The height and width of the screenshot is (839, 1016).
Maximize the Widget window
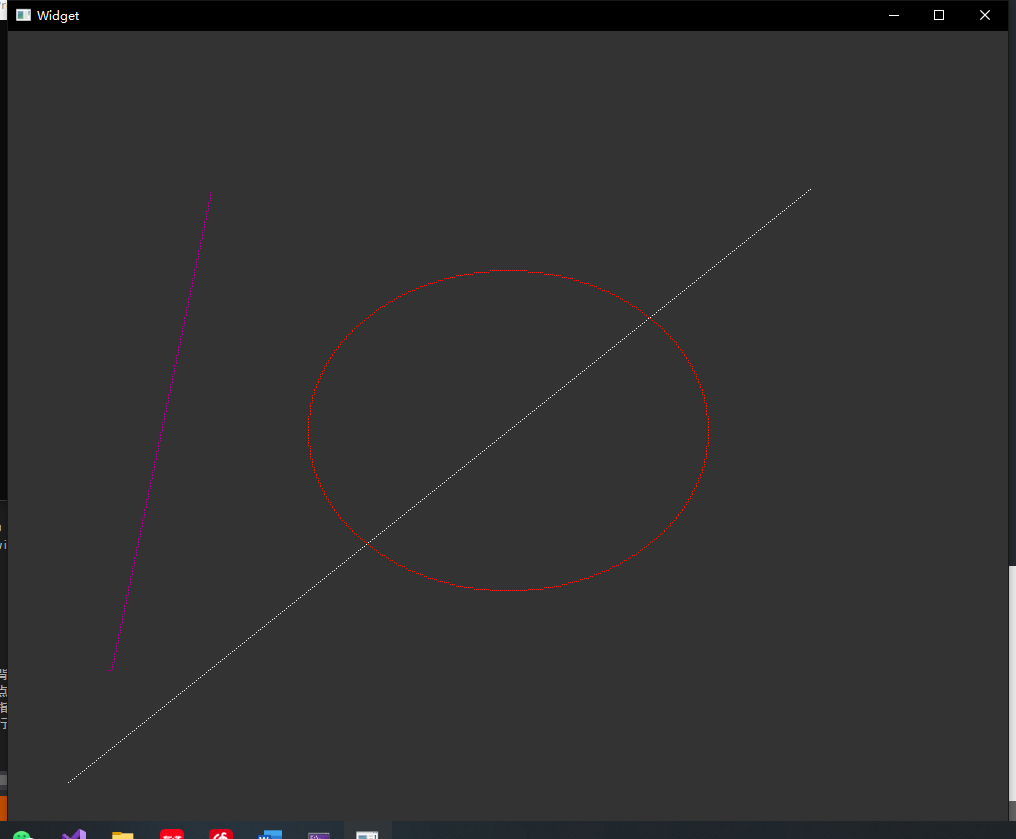click(x=938, y=15)
